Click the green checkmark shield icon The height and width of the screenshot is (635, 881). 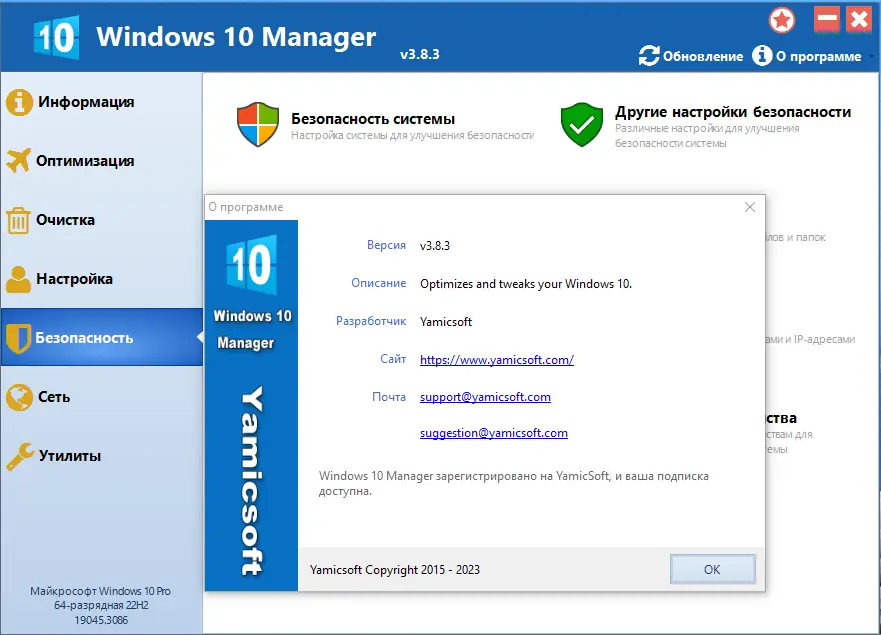pyautogui.click(x=582, y=124)
